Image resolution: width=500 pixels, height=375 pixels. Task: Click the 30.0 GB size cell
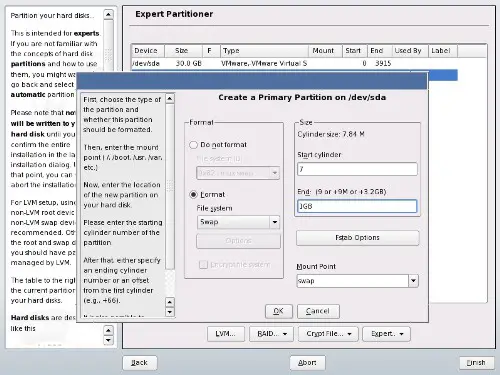click(189, 63)
